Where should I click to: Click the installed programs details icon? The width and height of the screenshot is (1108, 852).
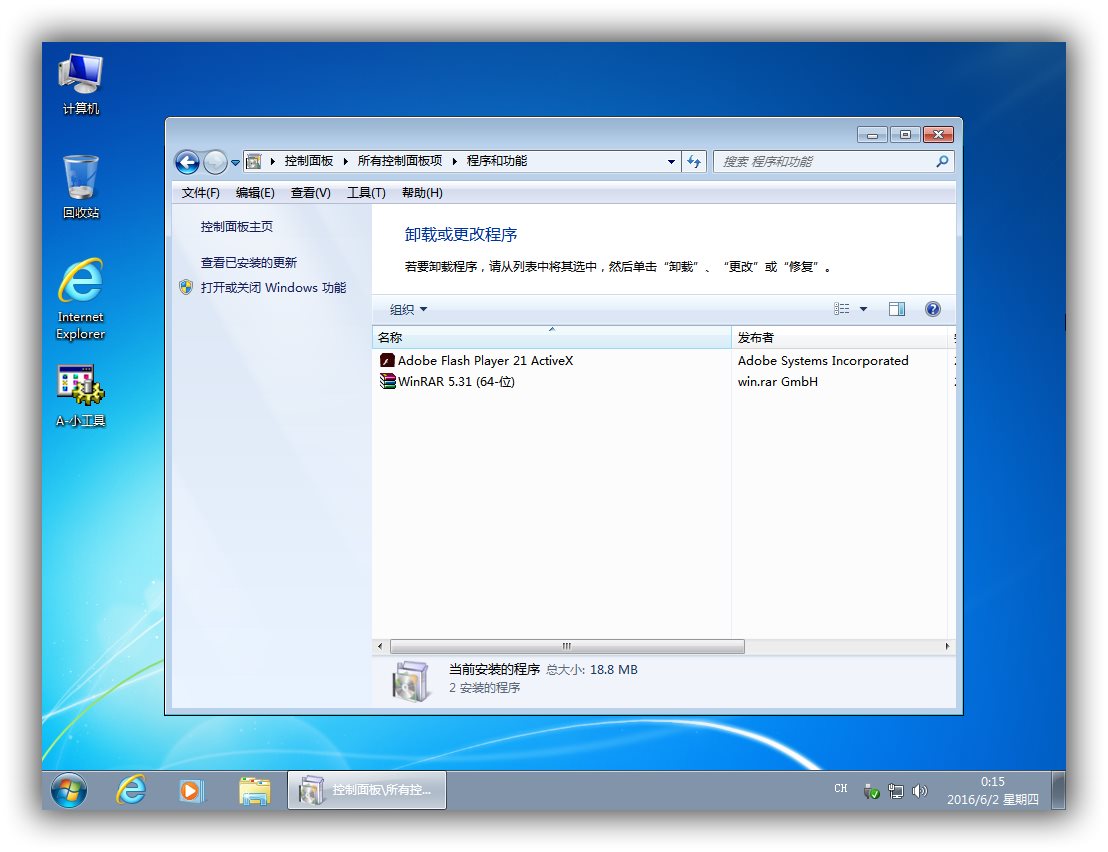click(x=411, y=680)
